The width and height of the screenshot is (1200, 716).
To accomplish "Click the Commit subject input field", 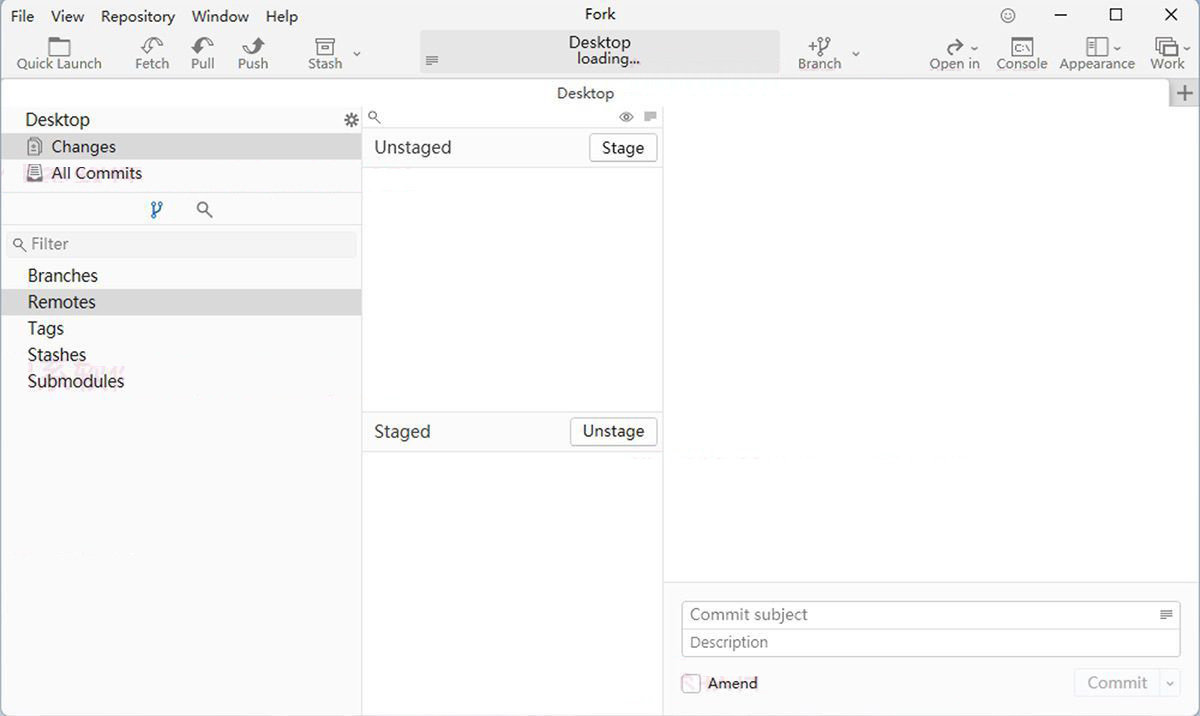I will tap(920, 615).
